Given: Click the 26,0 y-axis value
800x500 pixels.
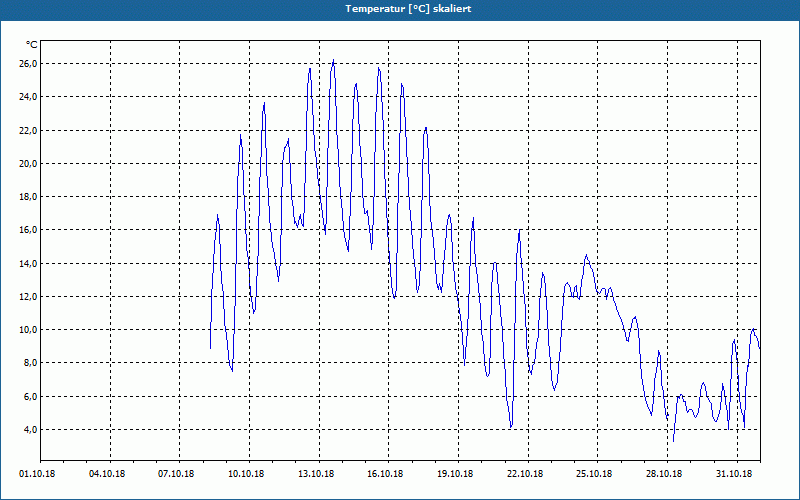Looking at the screenshot, I should [28, 64].
